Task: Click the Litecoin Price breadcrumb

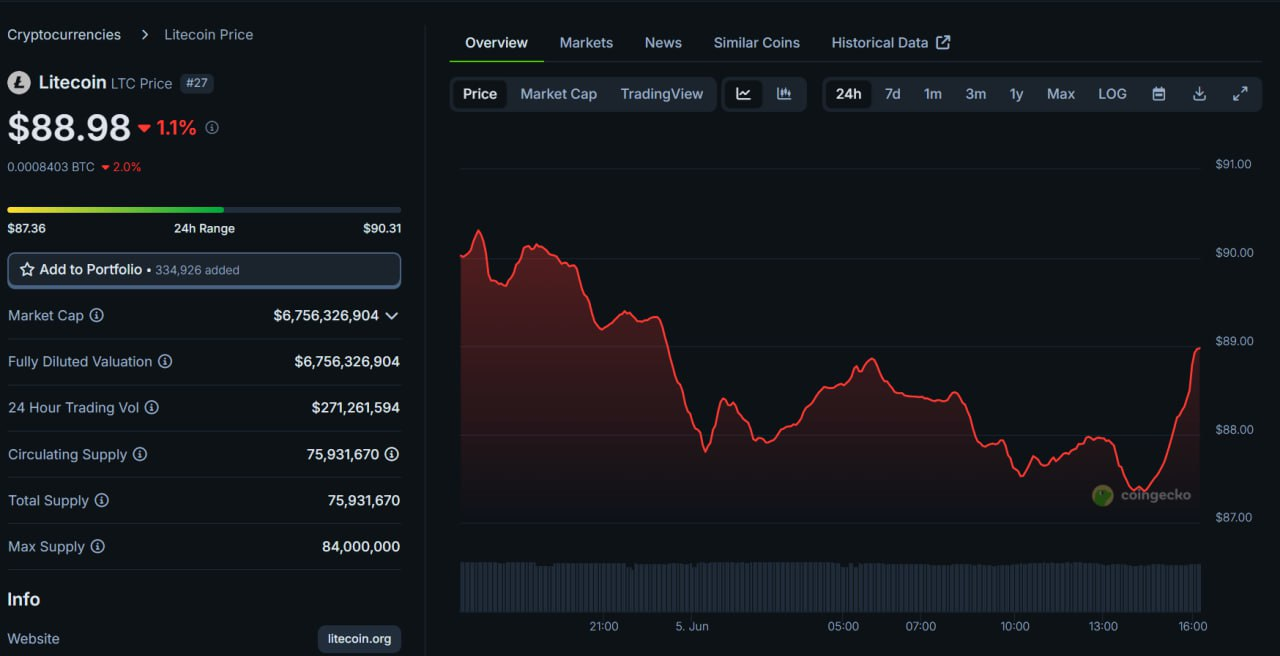Action: [x=209, y=34]
